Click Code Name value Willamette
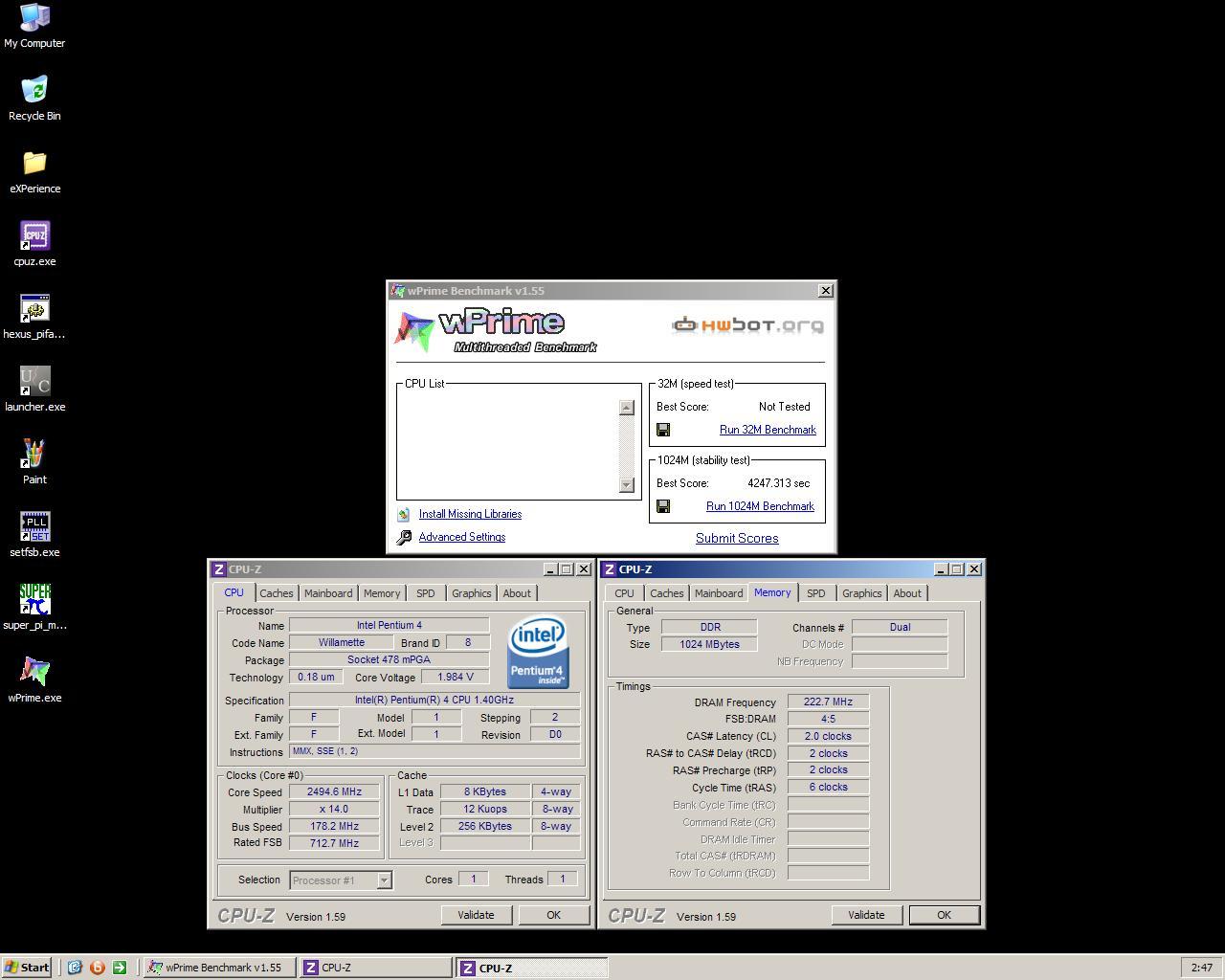The height and width of the screenshot is (980, 1225). click(x=342, y=643)
